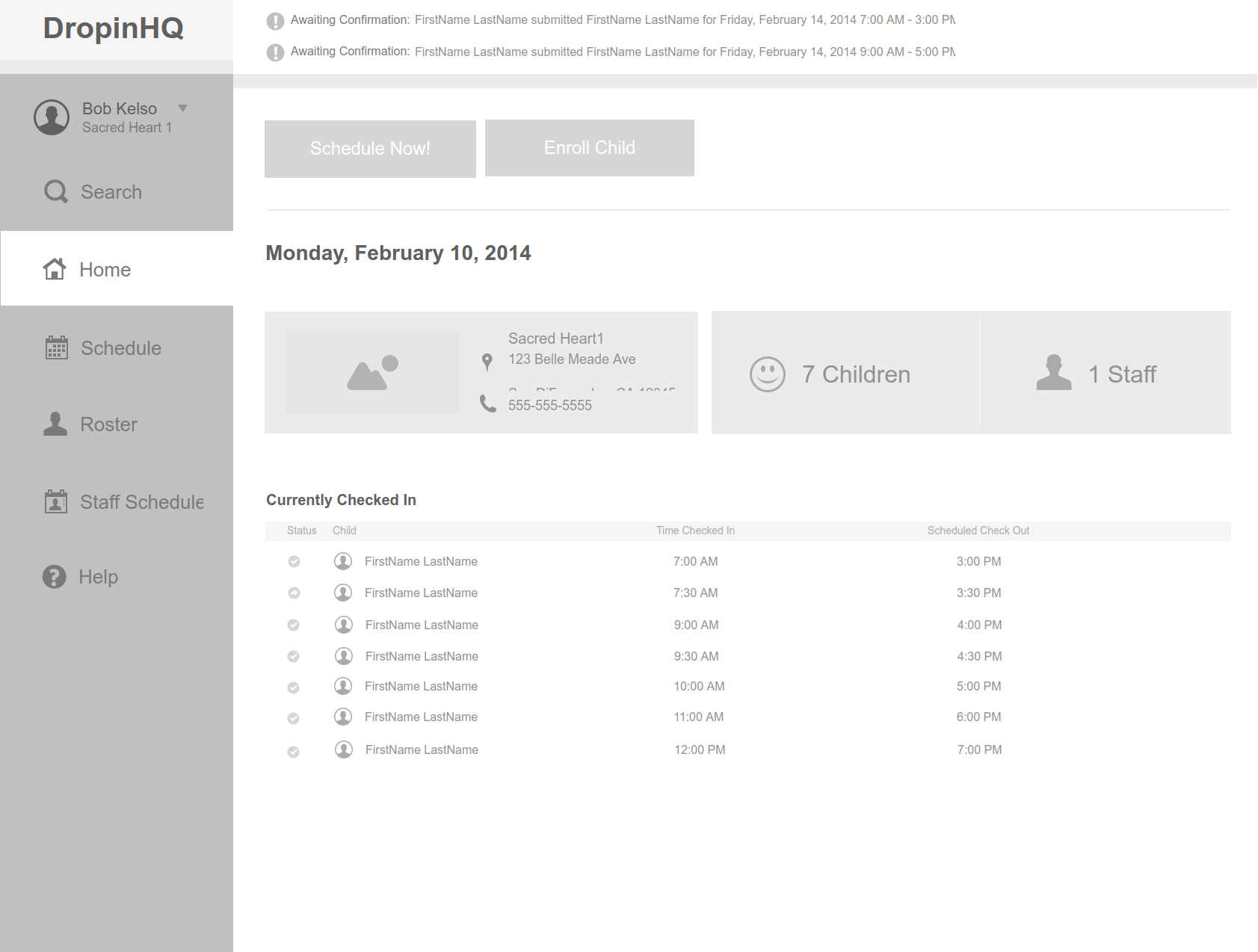This screenshot has height=952, width=1258.
Task: Select Home in the sidebar
Action: pyautogui.click(x=117, y=269)
